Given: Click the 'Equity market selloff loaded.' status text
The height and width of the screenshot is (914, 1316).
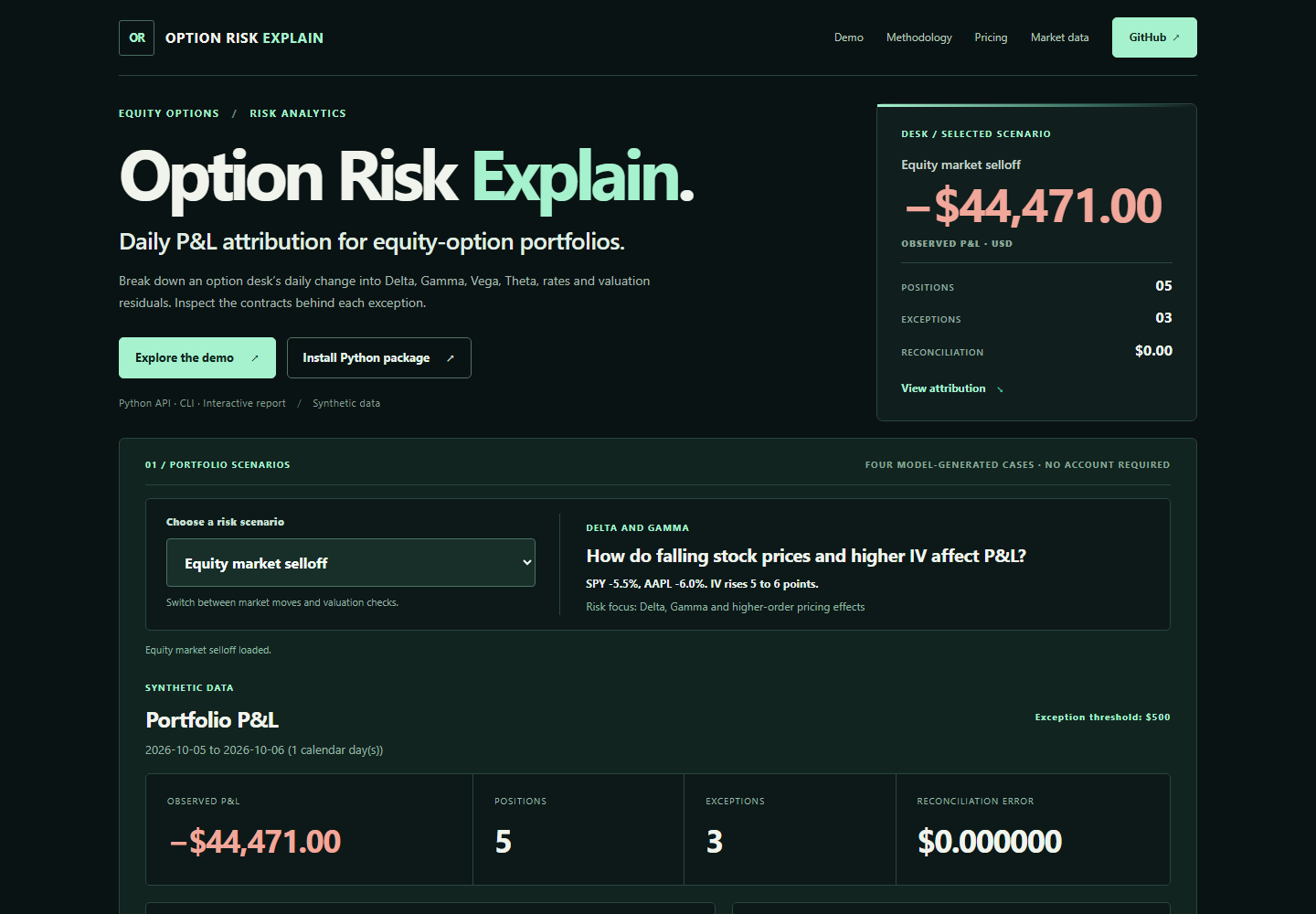Looking at the screenshot, I should (x=208, y=651).
